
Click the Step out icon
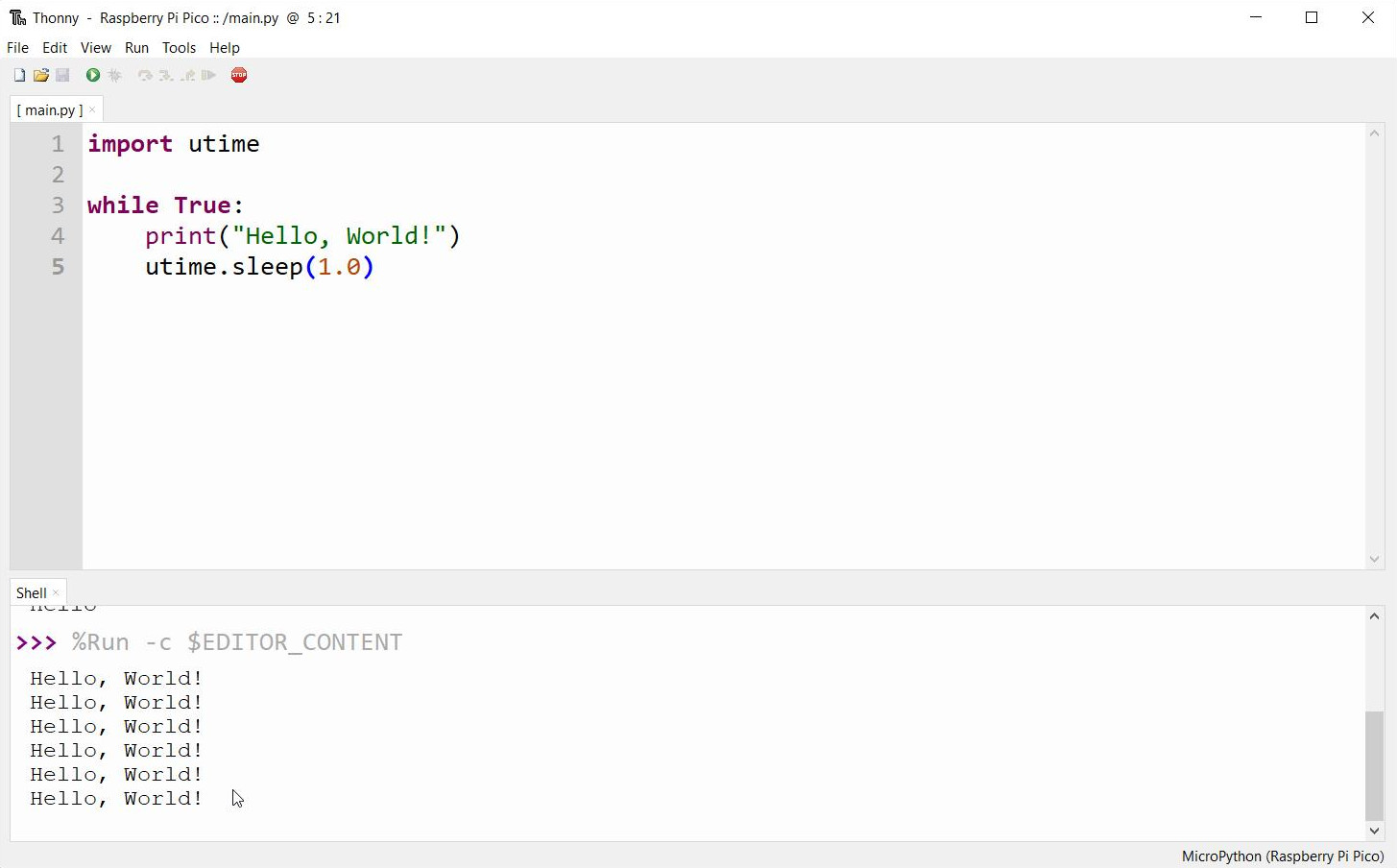coord(188,76)
